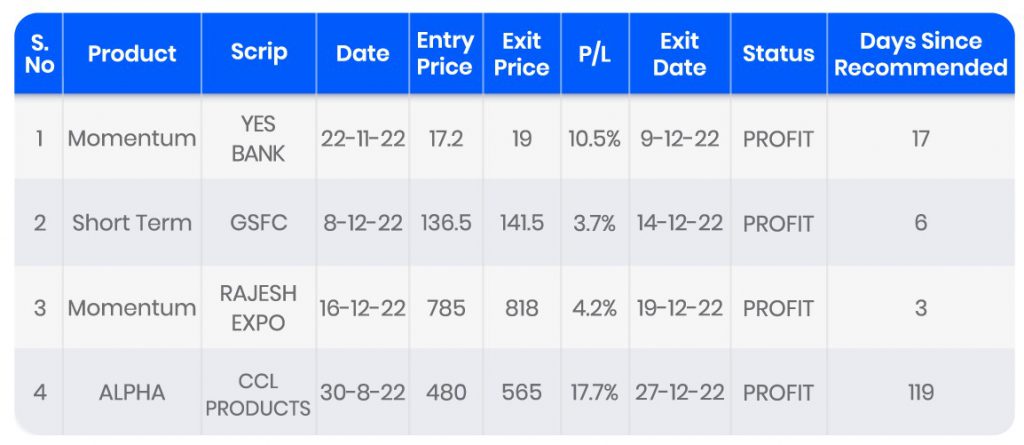Click the P/L column header

coord(595,54)
